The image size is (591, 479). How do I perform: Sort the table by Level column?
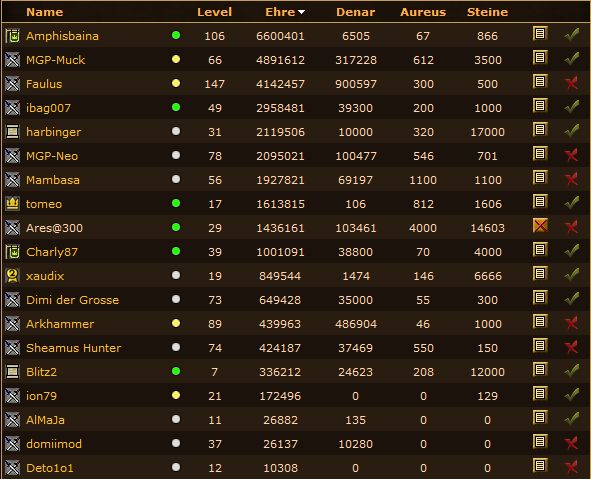coord(214,12)
